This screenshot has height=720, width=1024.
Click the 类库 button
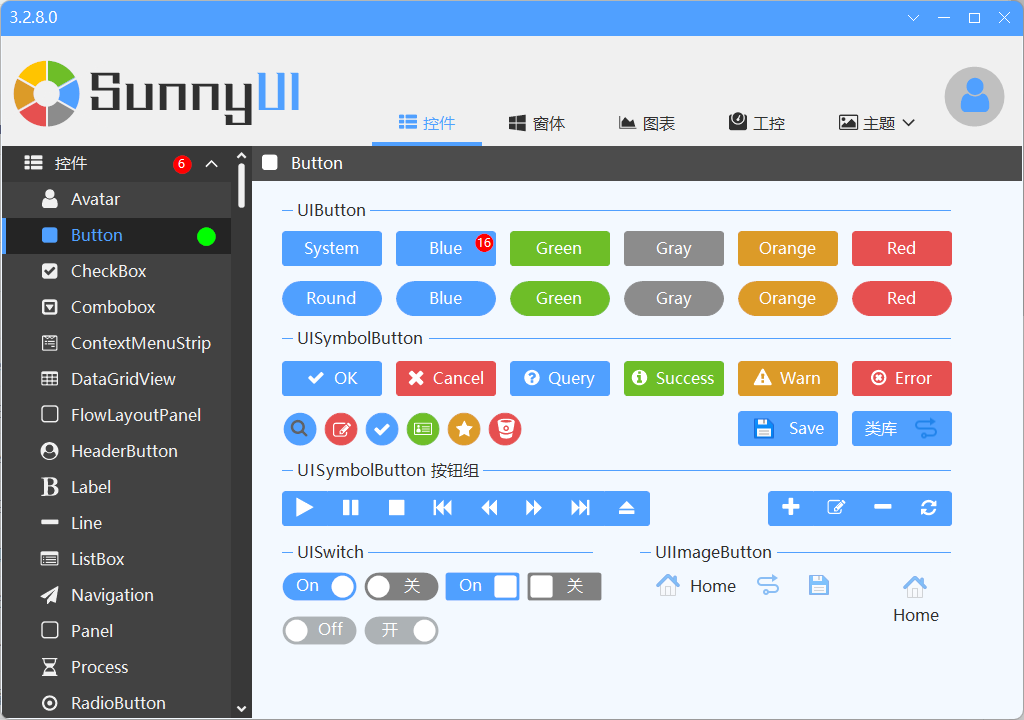tap(902, 429)
